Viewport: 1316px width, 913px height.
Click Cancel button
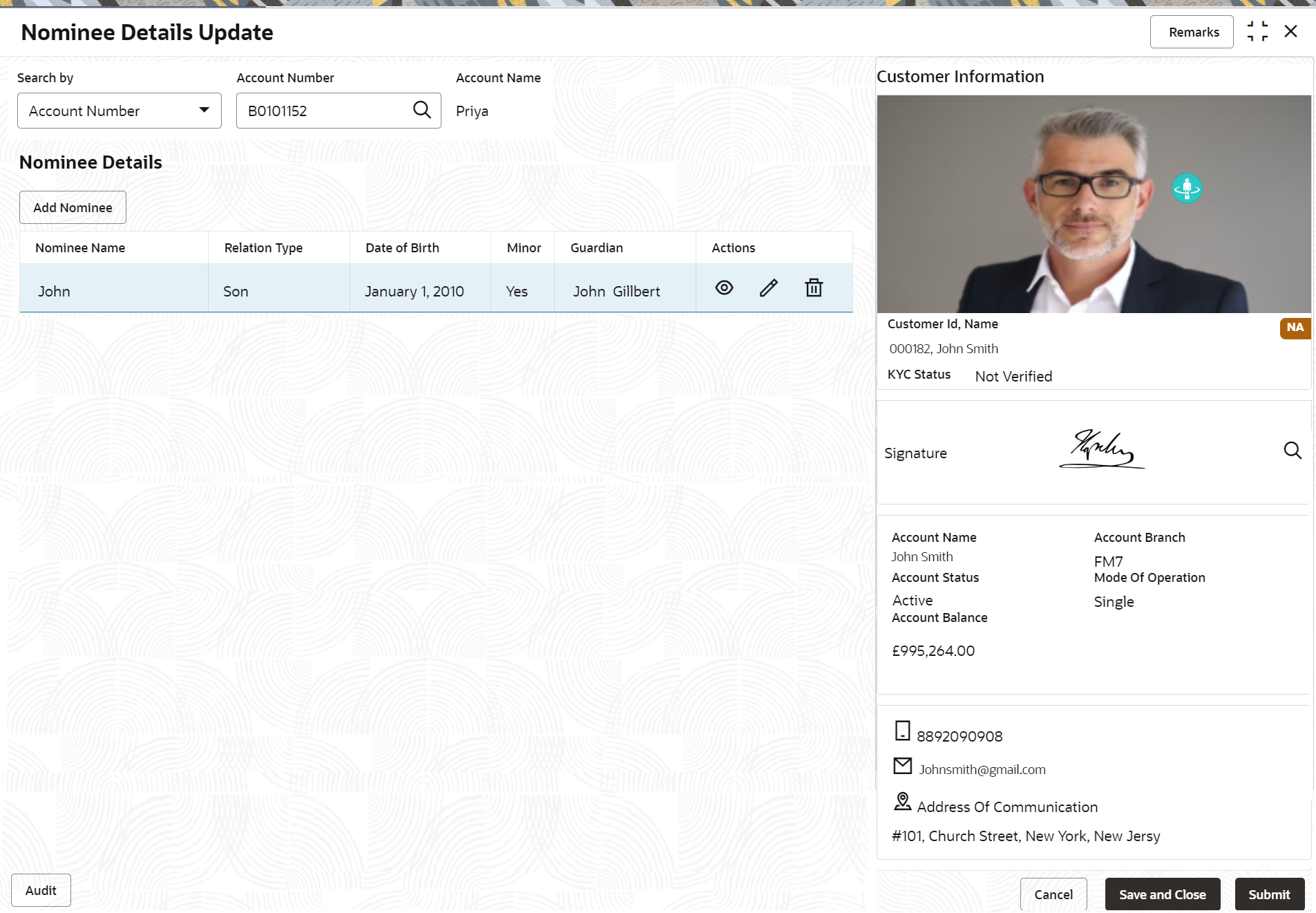coord(1053,894)
